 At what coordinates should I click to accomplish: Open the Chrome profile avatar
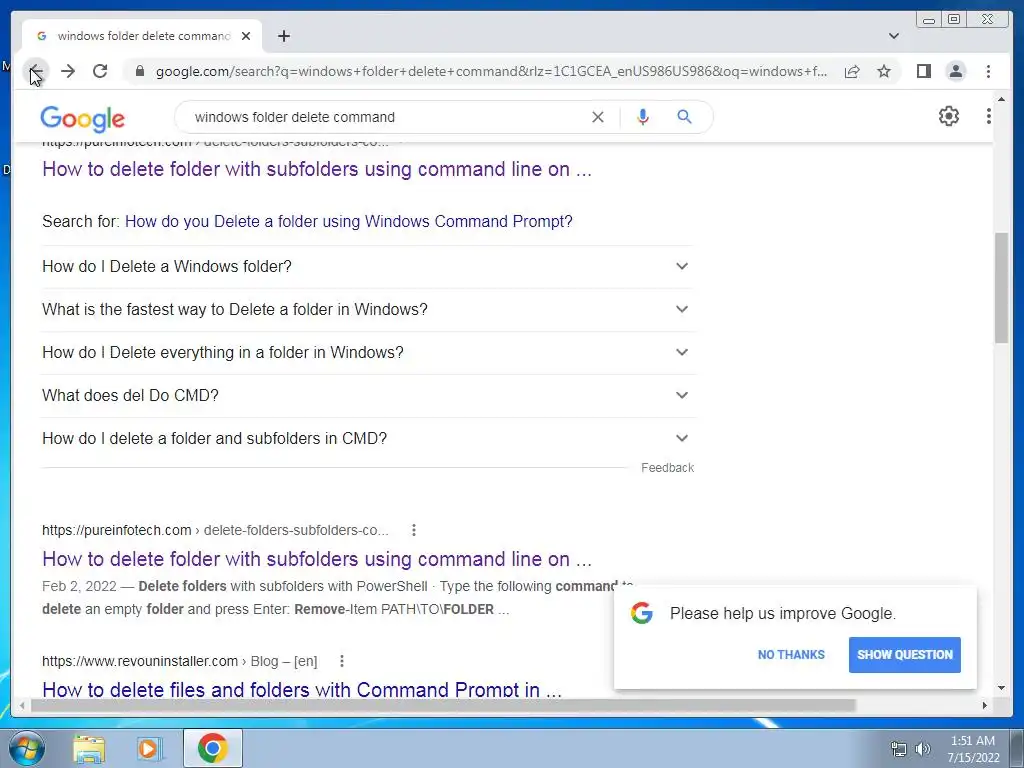(x=956, y=71)
